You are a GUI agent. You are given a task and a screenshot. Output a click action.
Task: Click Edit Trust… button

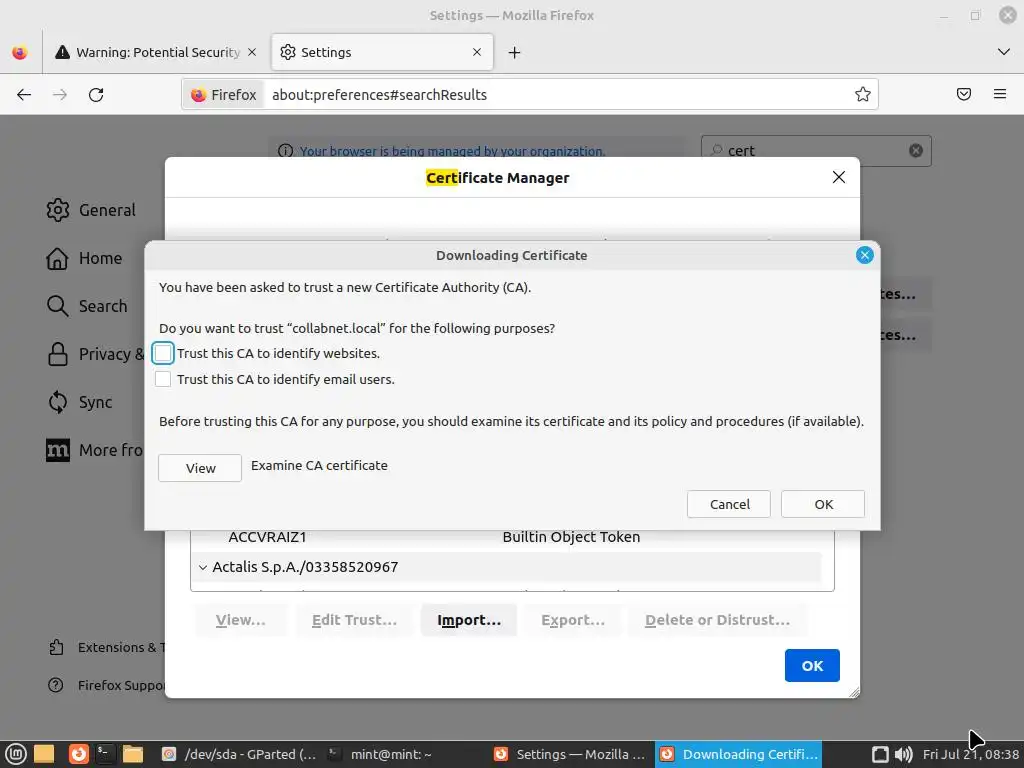[x=354, y=620]
